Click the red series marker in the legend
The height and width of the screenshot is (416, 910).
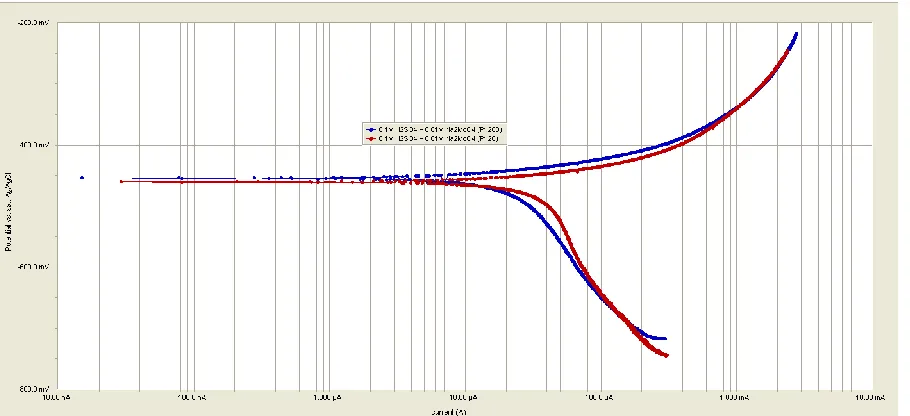[x=370, y=139]
